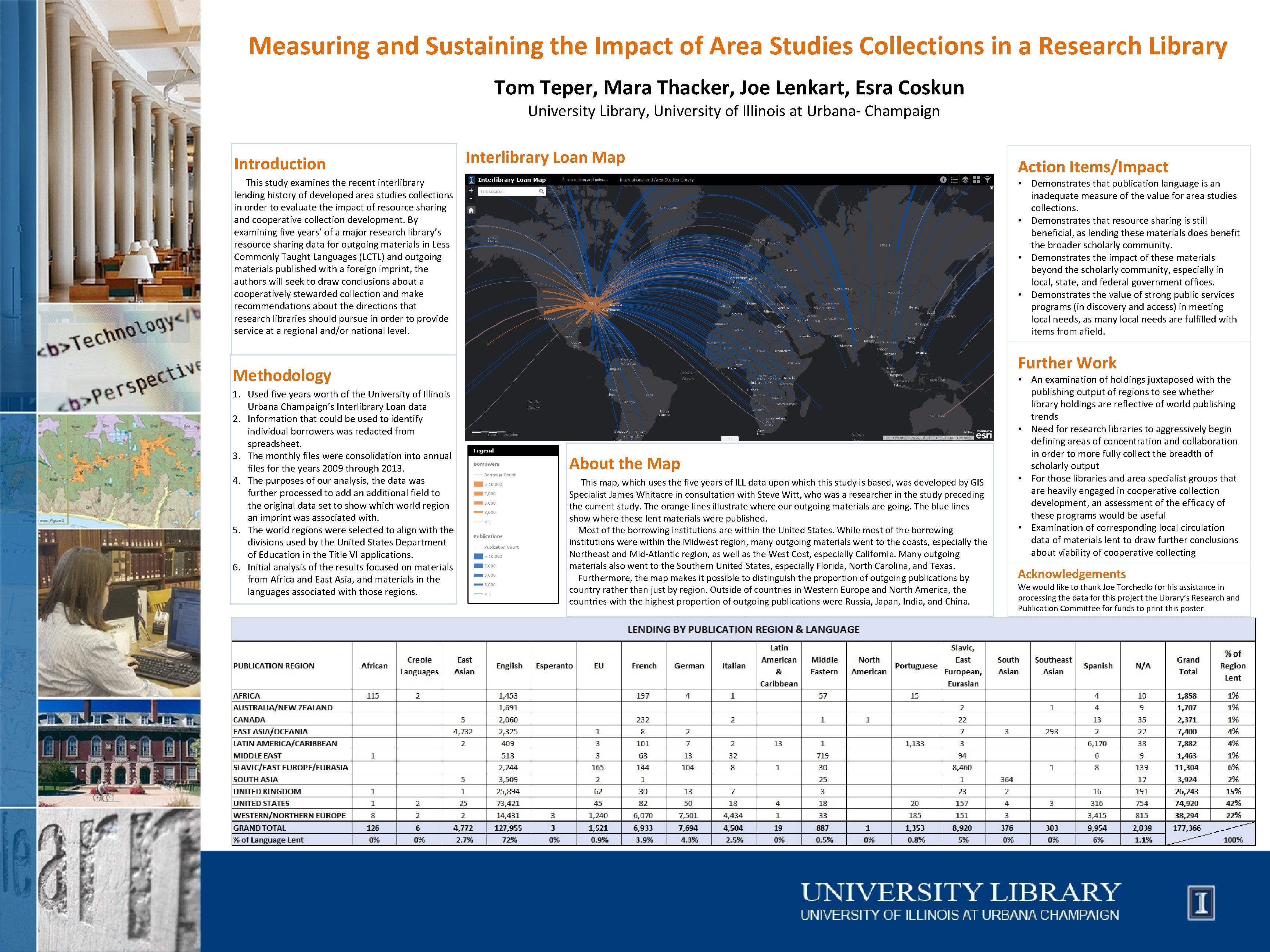The image size is (1270, 952).
Task: Toggle the Publications layer in the Legend
Action: coord(488,537)
